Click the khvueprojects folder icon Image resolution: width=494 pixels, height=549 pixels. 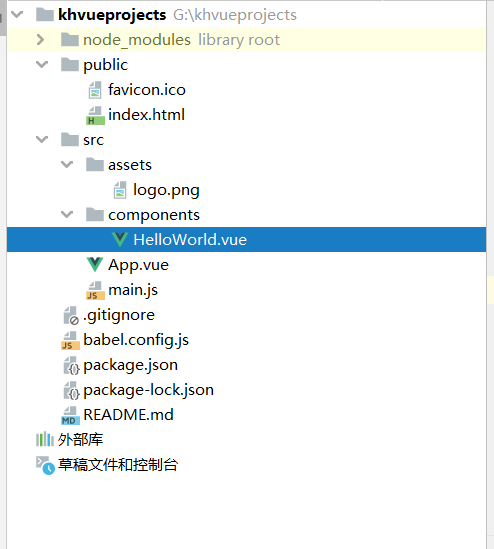click(x=45, y=15)
